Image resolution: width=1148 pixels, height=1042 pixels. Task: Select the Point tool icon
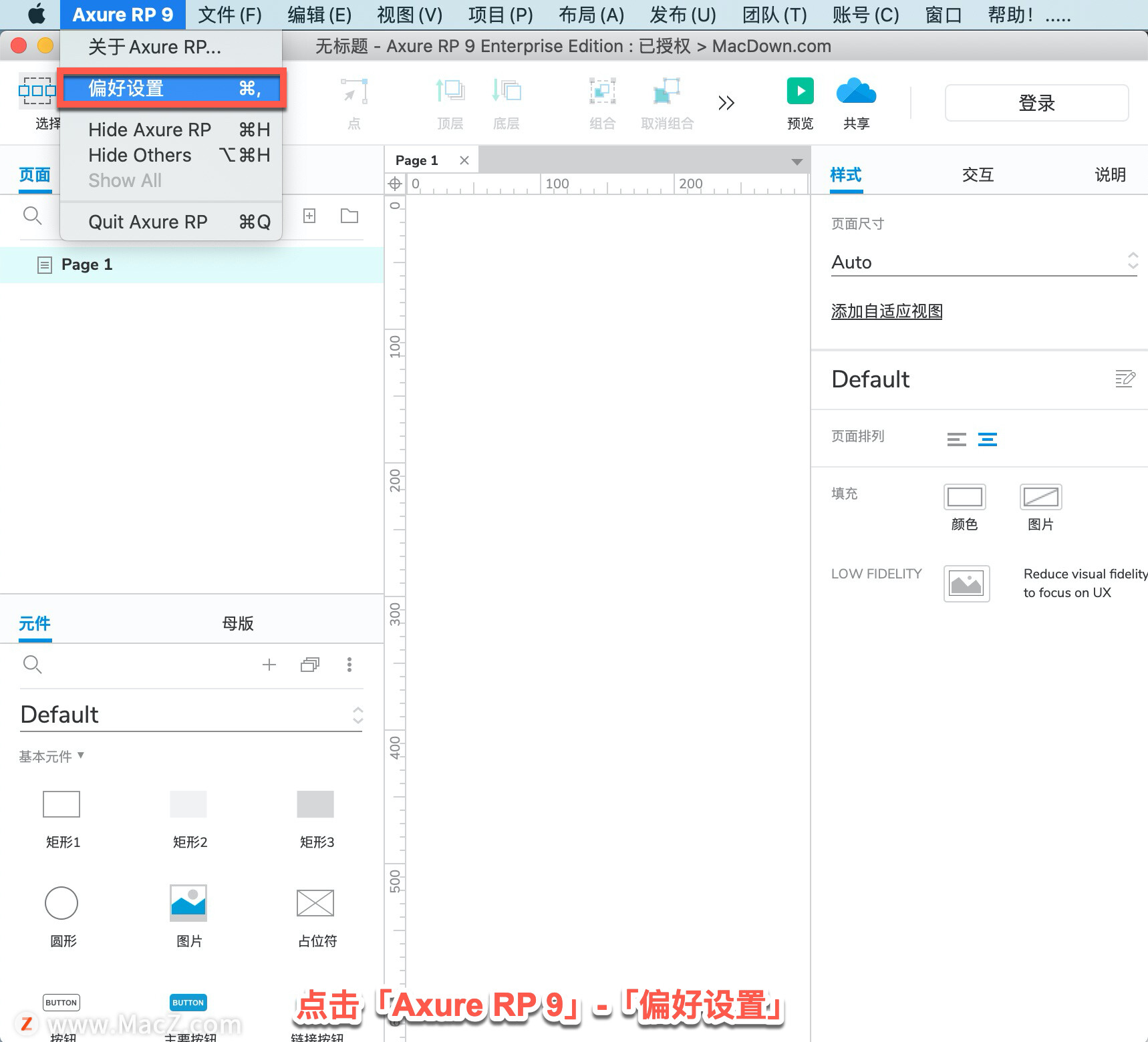(353, 91)
